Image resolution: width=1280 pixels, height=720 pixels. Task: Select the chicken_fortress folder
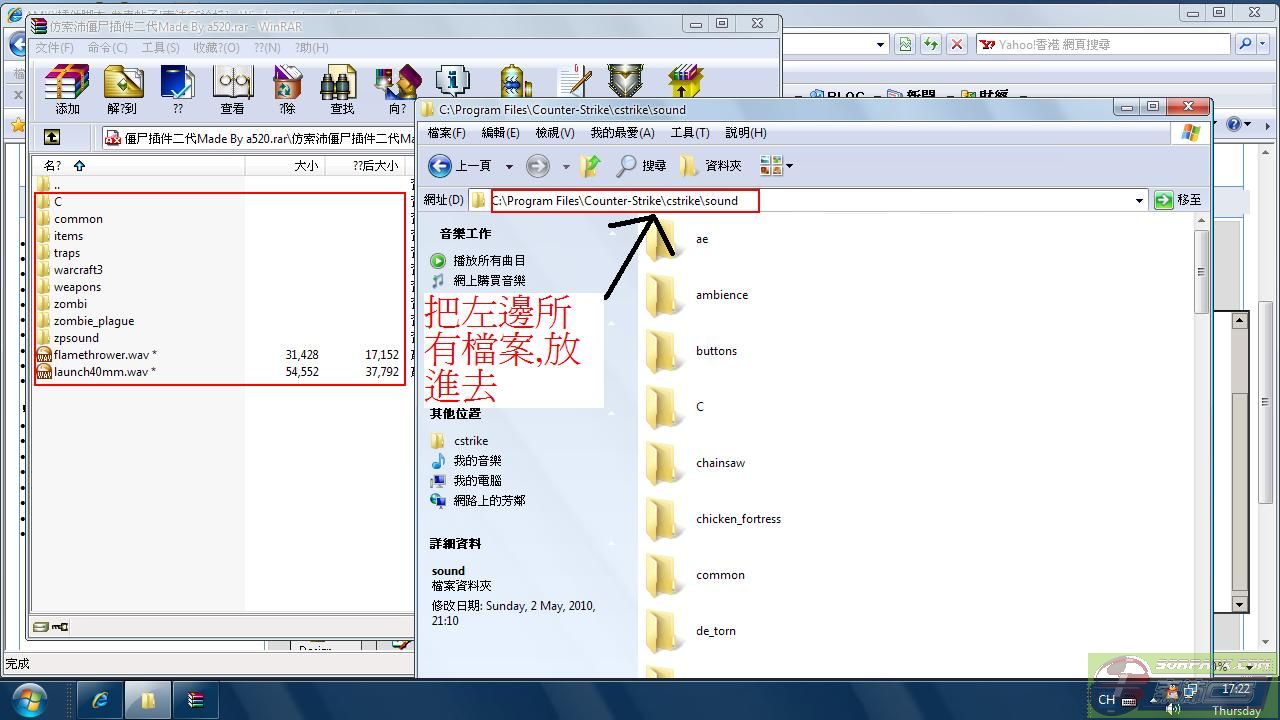738,519
